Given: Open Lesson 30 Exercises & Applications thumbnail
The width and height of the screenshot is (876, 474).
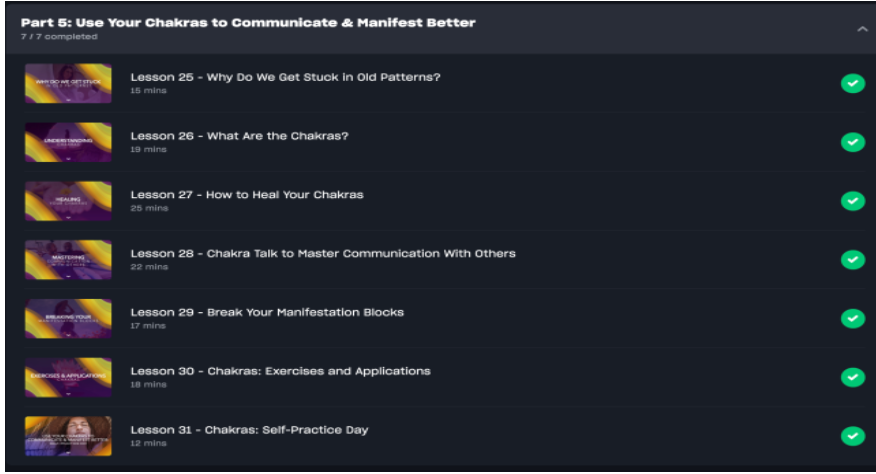Looking at the screenshot, I should tap(68, 377).
